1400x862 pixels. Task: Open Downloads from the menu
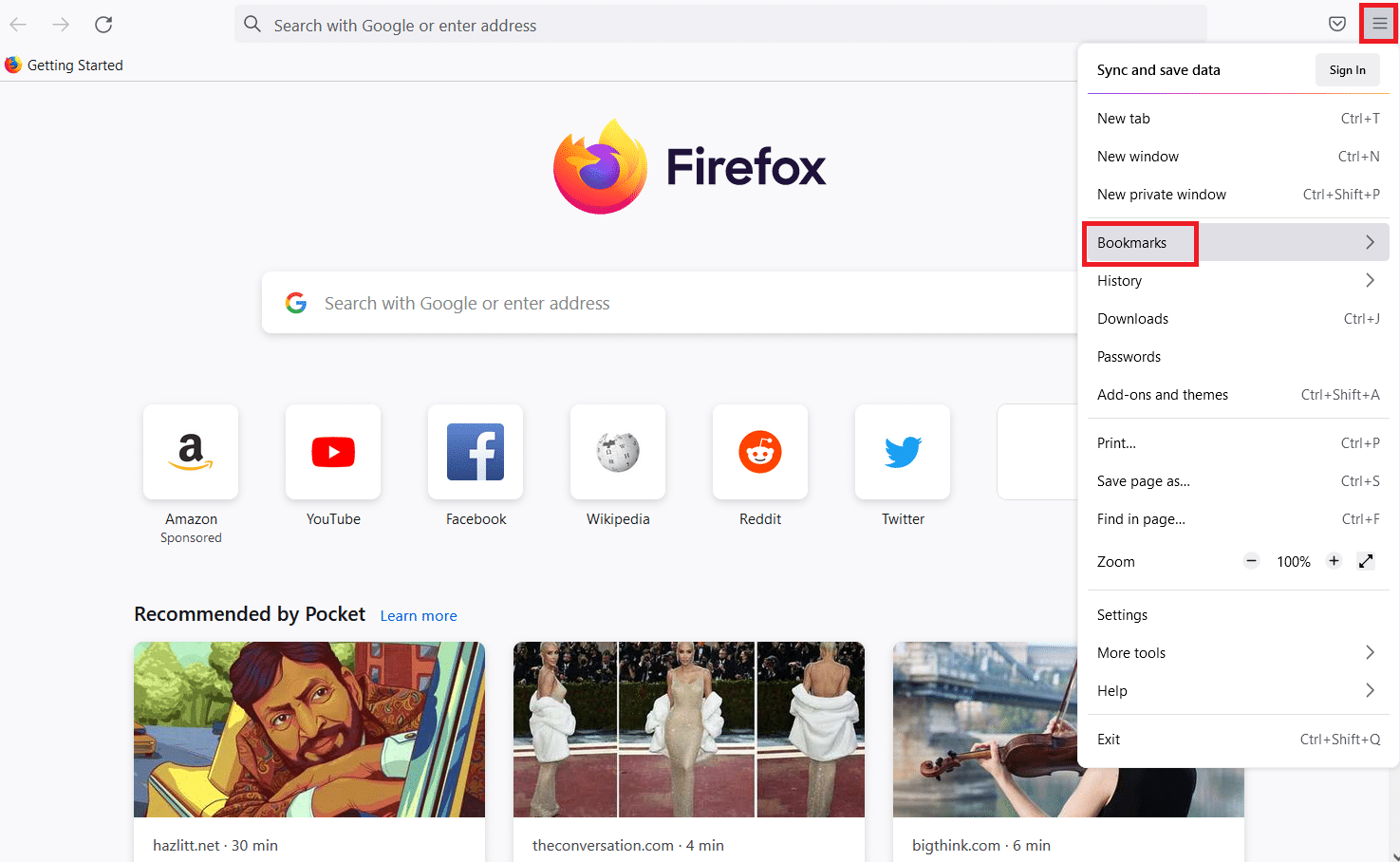(1238, 318)
